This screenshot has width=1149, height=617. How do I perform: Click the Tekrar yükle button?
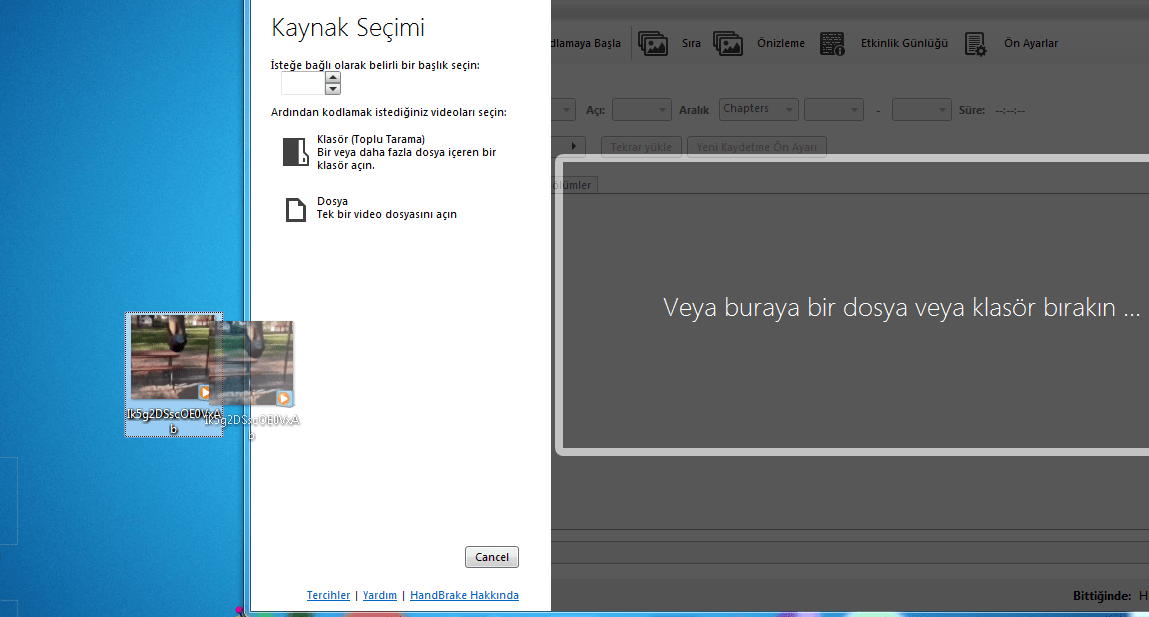(641, 147)
